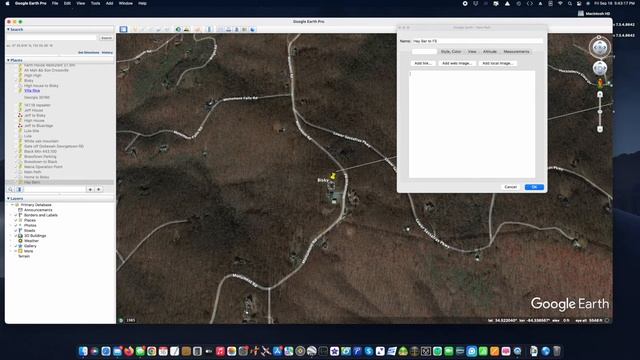Click the Add web image... button
The width and height of the screenshot is (640, 360).
pyautogui.click(x=457, y=63)
